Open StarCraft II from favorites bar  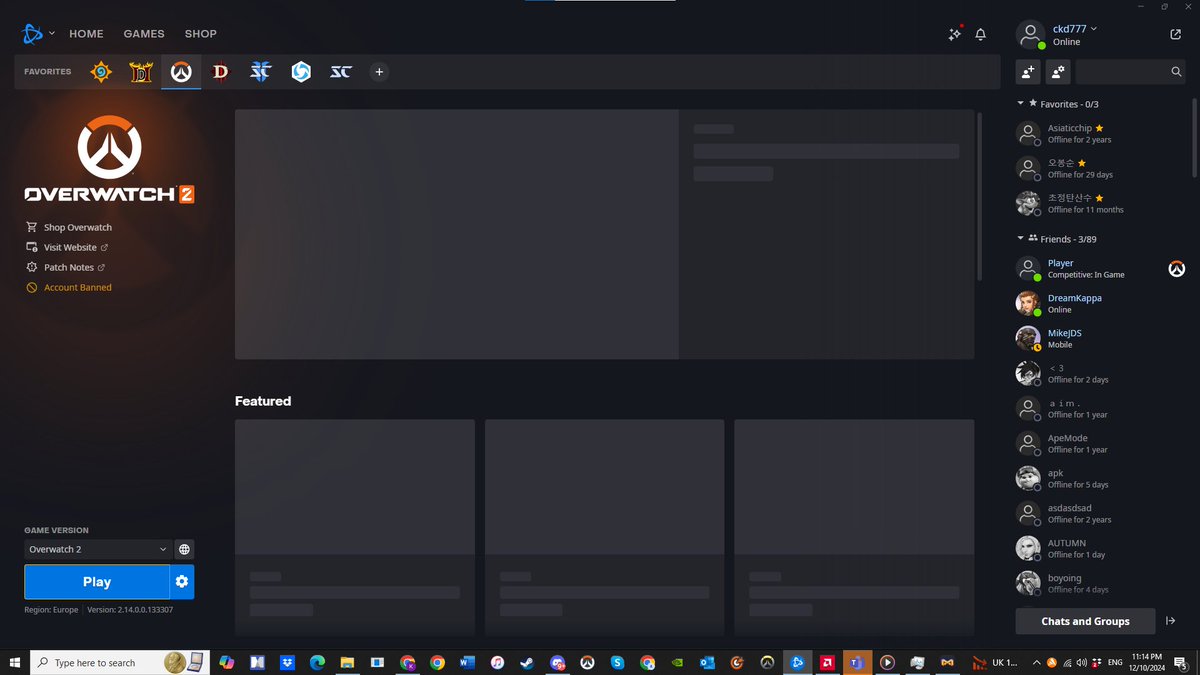261,72
